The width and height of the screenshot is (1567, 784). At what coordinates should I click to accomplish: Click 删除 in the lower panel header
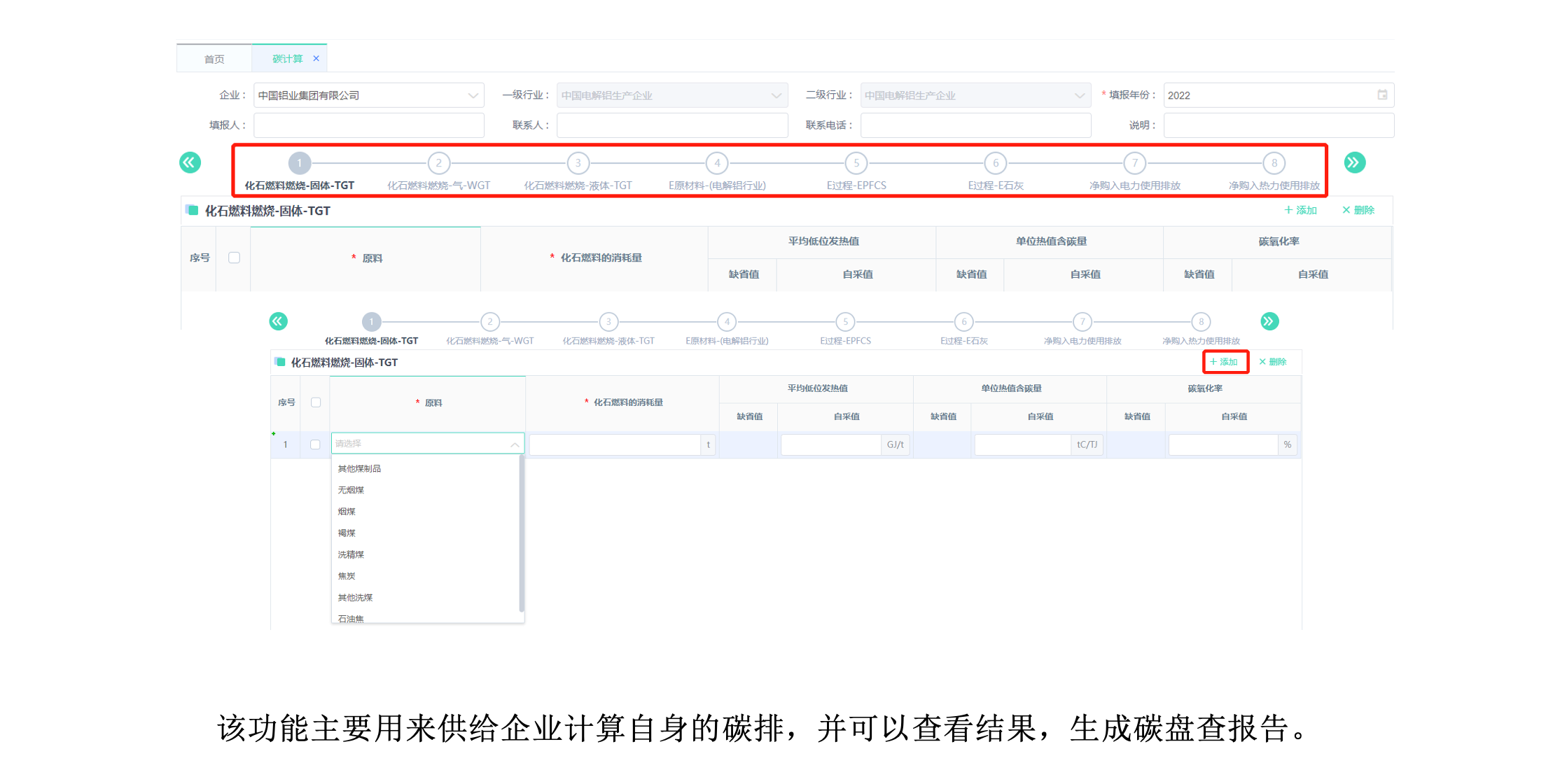coord(1273,362)
